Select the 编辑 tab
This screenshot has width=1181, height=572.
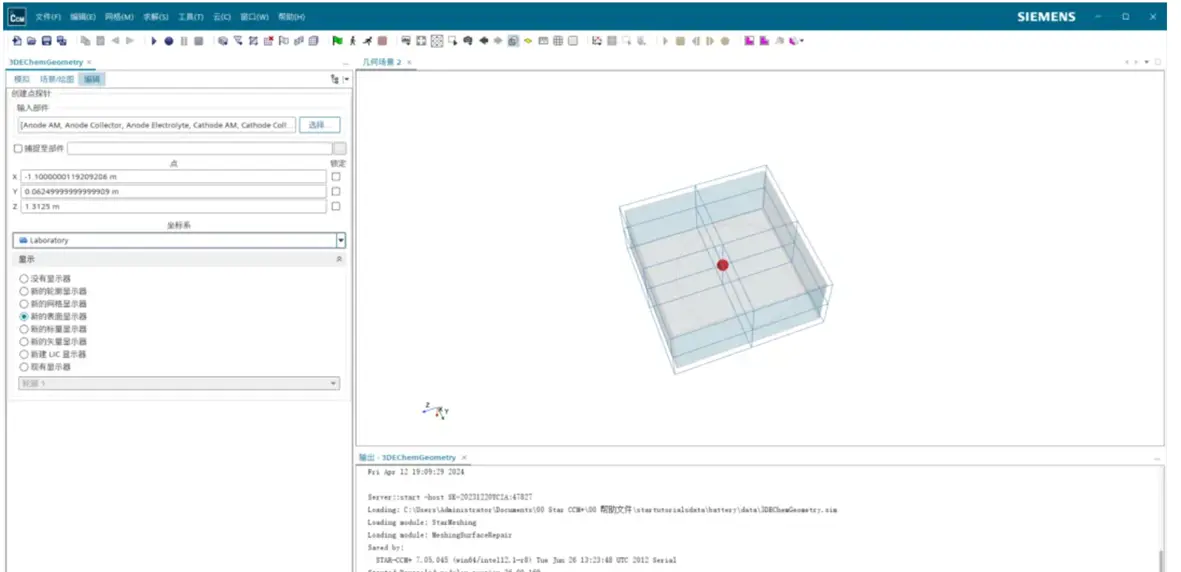click(91, 79)
